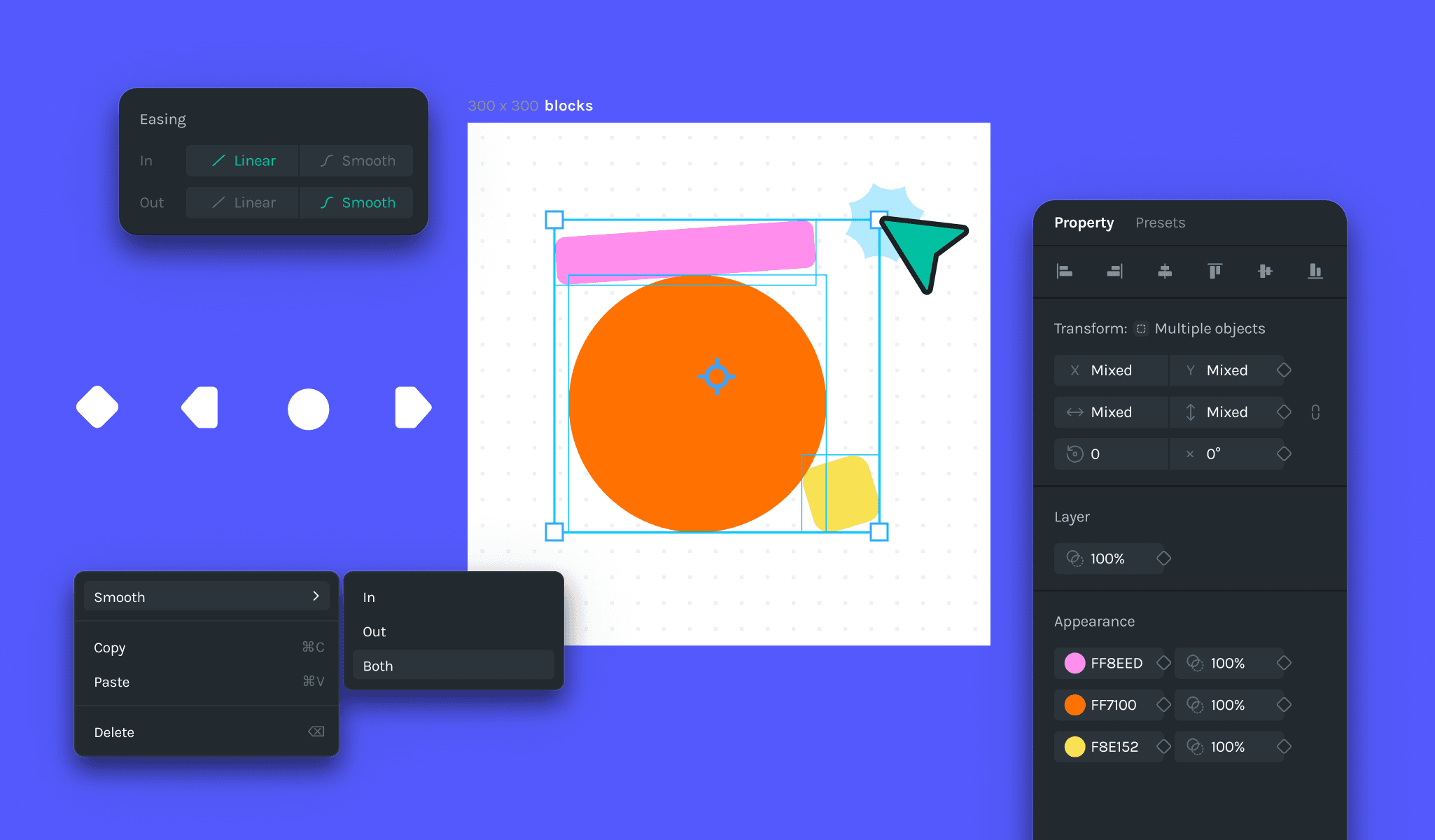Select the align left icon
Screen dimensions: 1435x840
tap(1065, 272)
